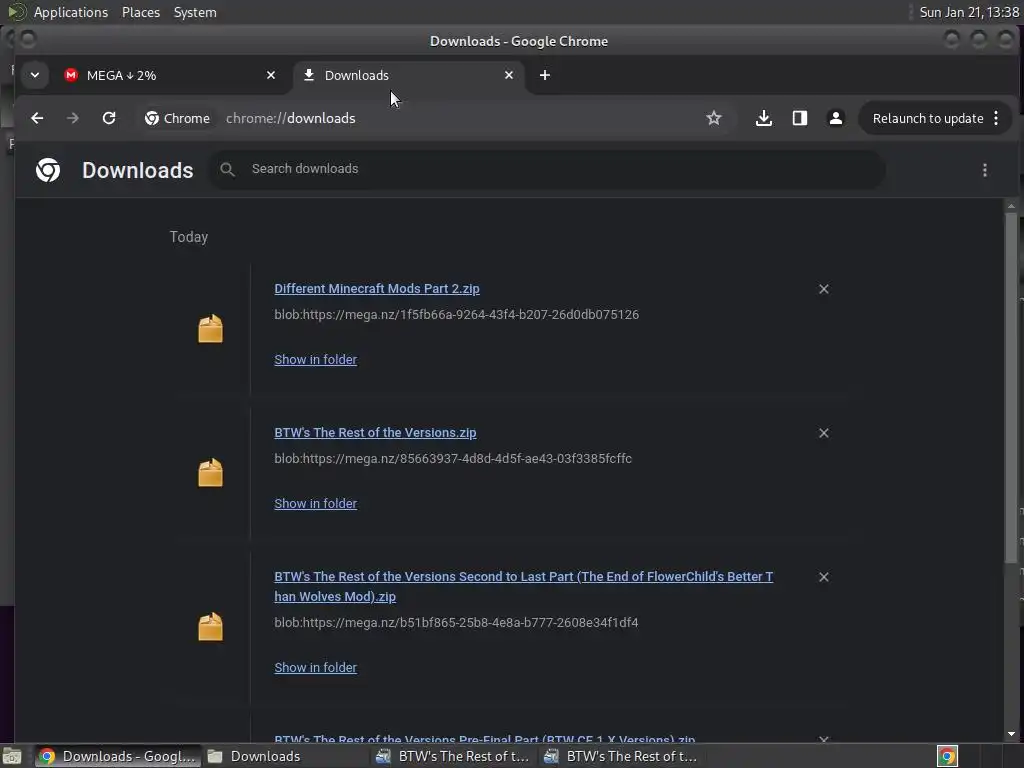The width and height of the screenshot is (1024, 768).
Task: Open the side panel icon
Action: click(x=799, y=118)
